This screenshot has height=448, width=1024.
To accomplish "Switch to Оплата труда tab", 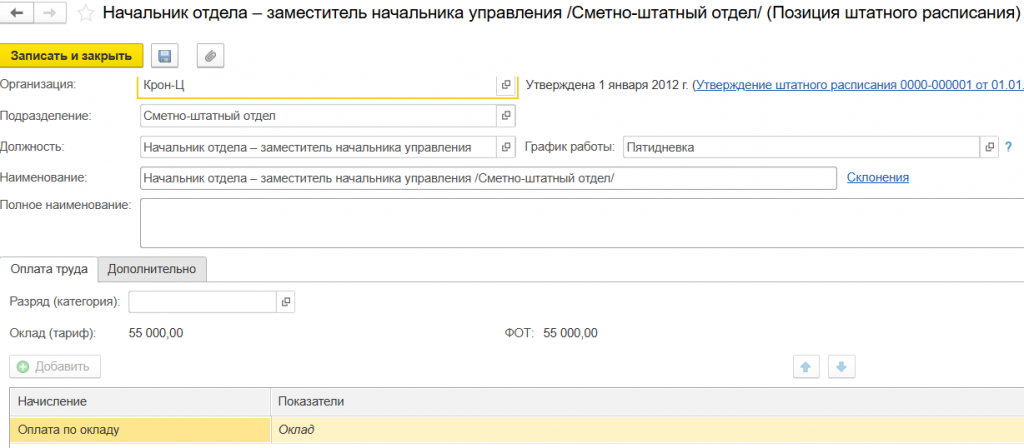I will [50, 269].
